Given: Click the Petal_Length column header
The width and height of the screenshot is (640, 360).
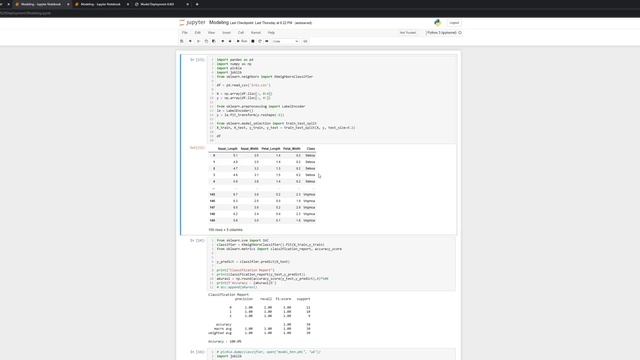Looking at the screenshot, I should pos(271,149).
